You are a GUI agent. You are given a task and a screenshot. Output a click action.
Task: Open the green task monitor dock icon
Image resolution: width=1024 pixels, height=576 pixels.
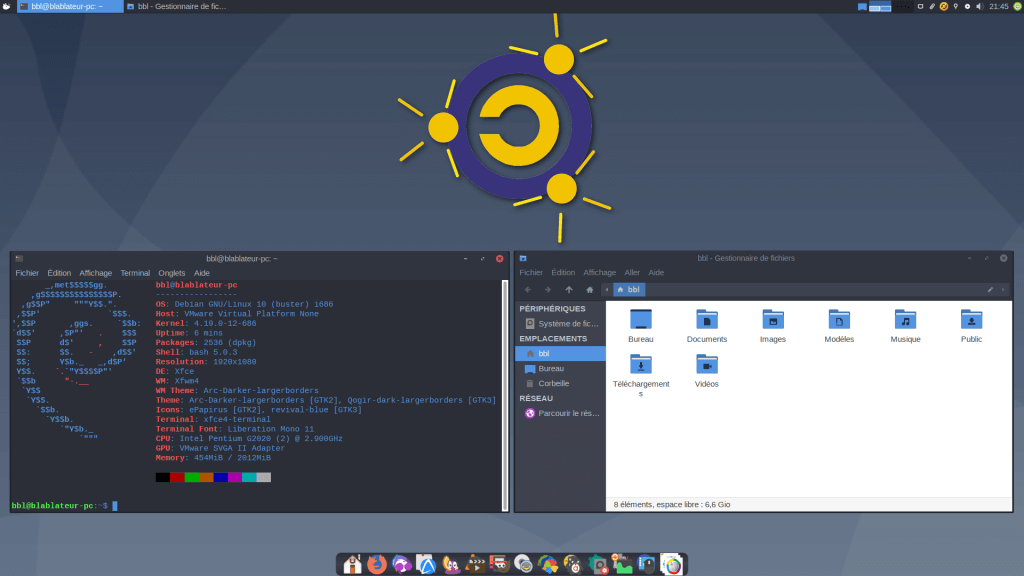click(622, 564)
